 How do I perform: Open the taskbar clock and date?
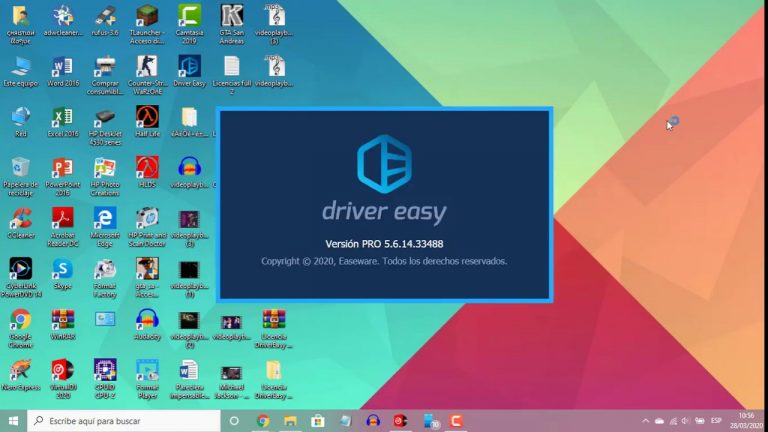click(746, 421)
